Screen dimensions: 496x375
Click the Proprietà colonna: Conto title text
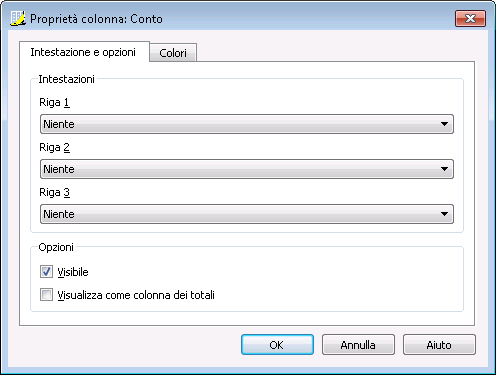96,19
